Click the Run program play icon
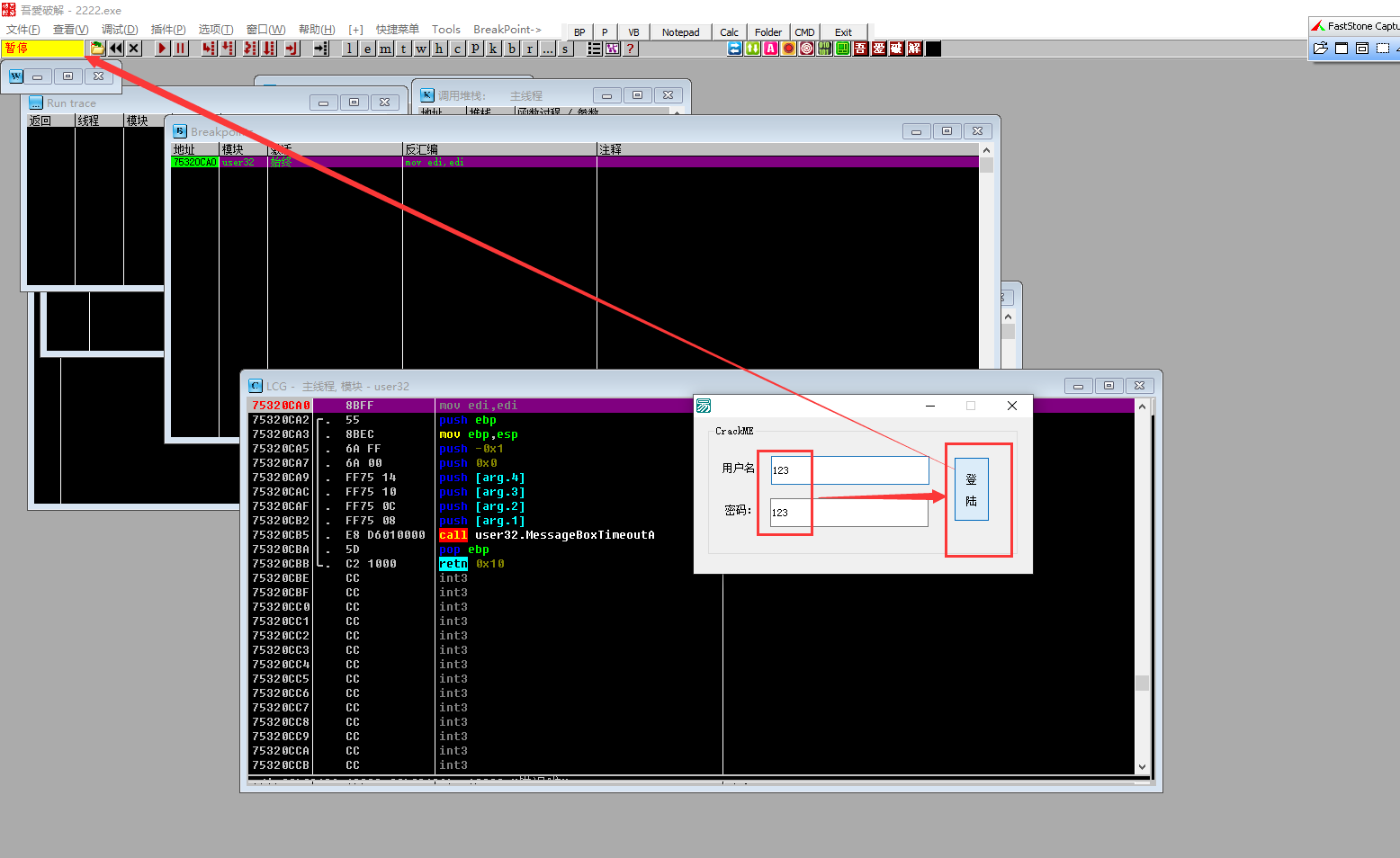 (162, 49)
